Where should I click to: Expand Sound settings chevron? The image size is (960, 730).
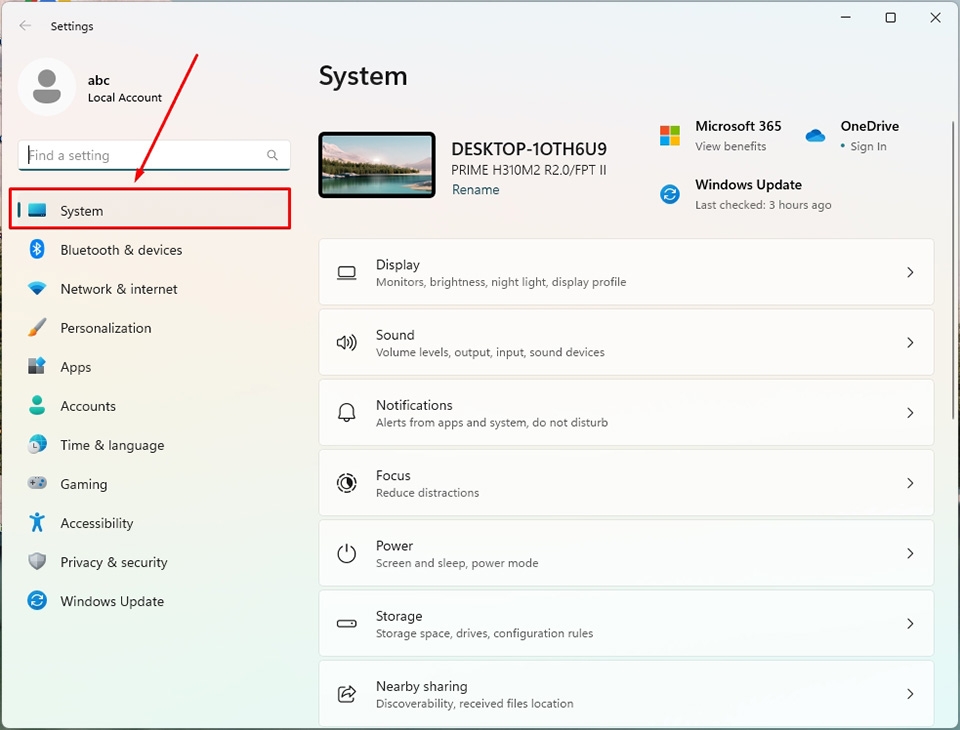coord(910,342)
